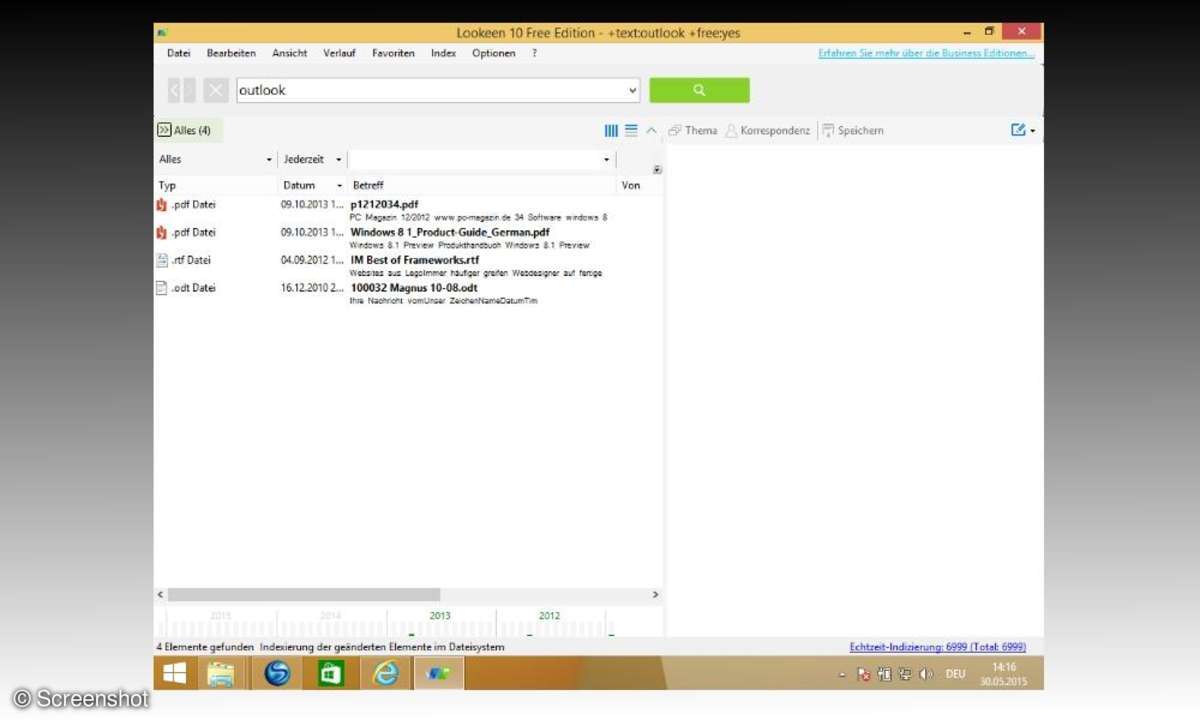Click the PDF icon of p1212034.pdf
Viewport: 1200px width, 720px height.
(x=161, y=205)
